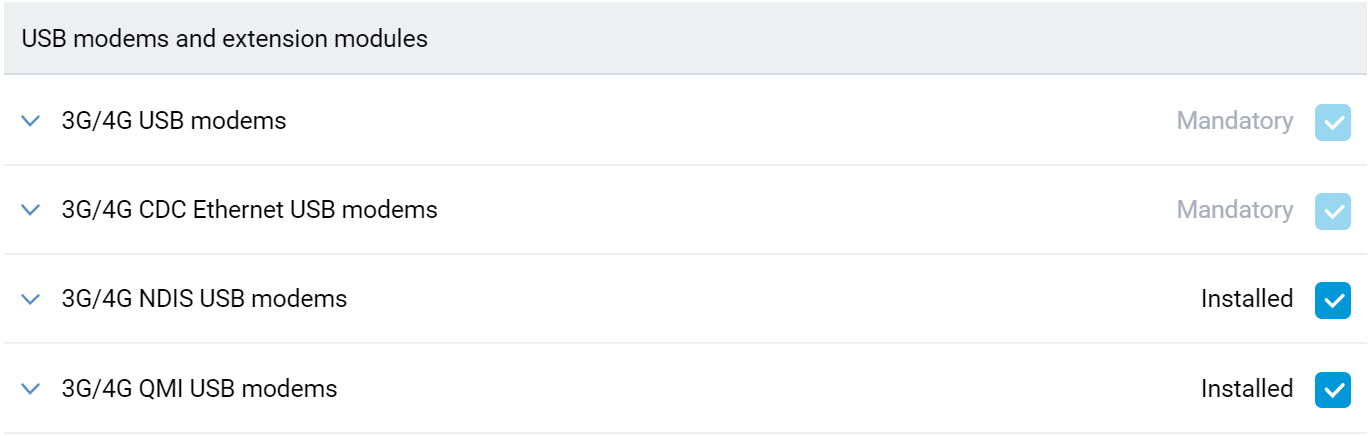Uncheck the 3G/4G QMI USB modems checkbox
This screenshot has height=436, width=1368.
(1332, 389)
